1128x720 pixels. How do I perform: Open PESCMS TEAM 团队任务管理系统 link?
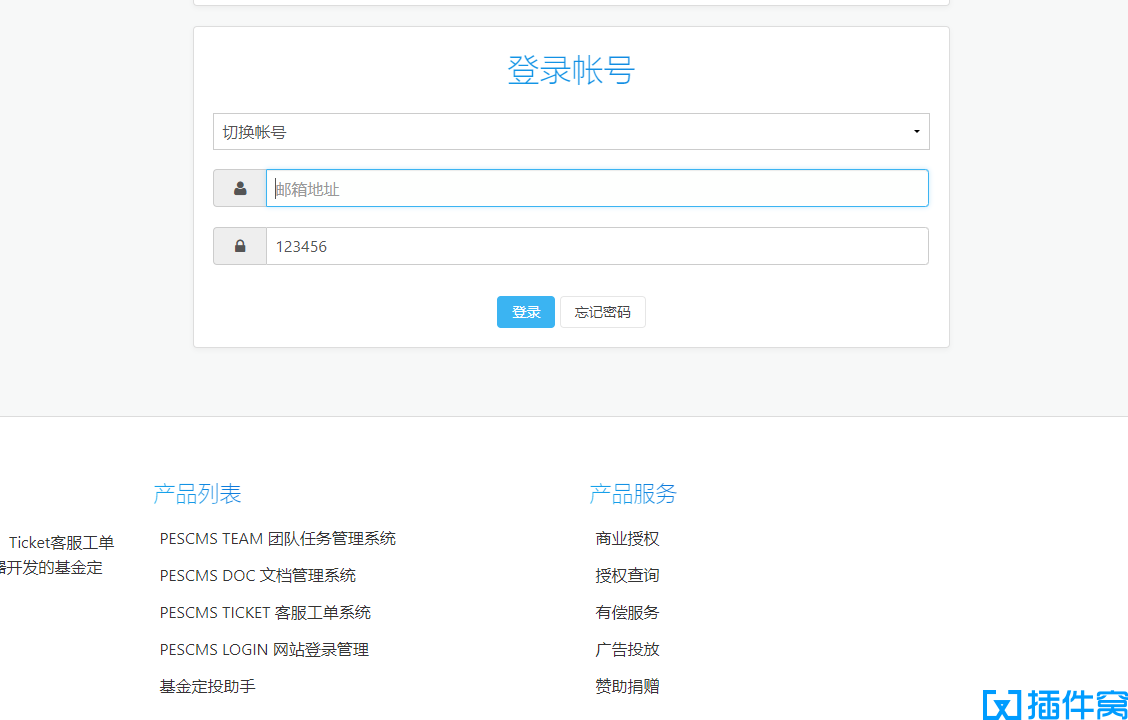(x=278, y=539)
